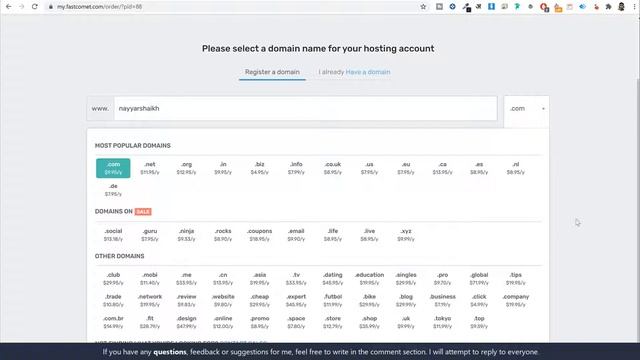The width and height of the screenshot is (640, 360).
Task: Select the .store domain
Action: pyautogui.click(x=333, y=322)
